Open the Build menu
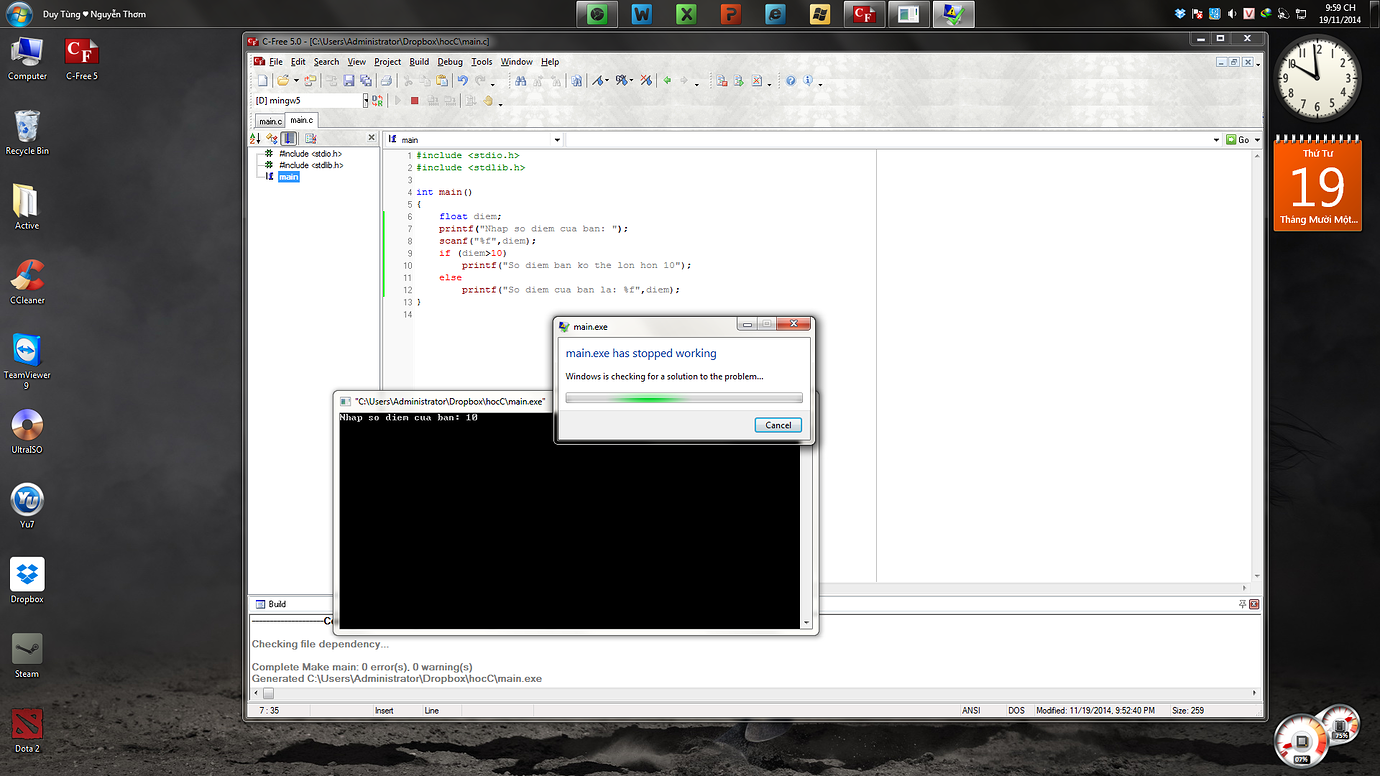The width and height of the screenshot is (1380, 776). point(419,62)
